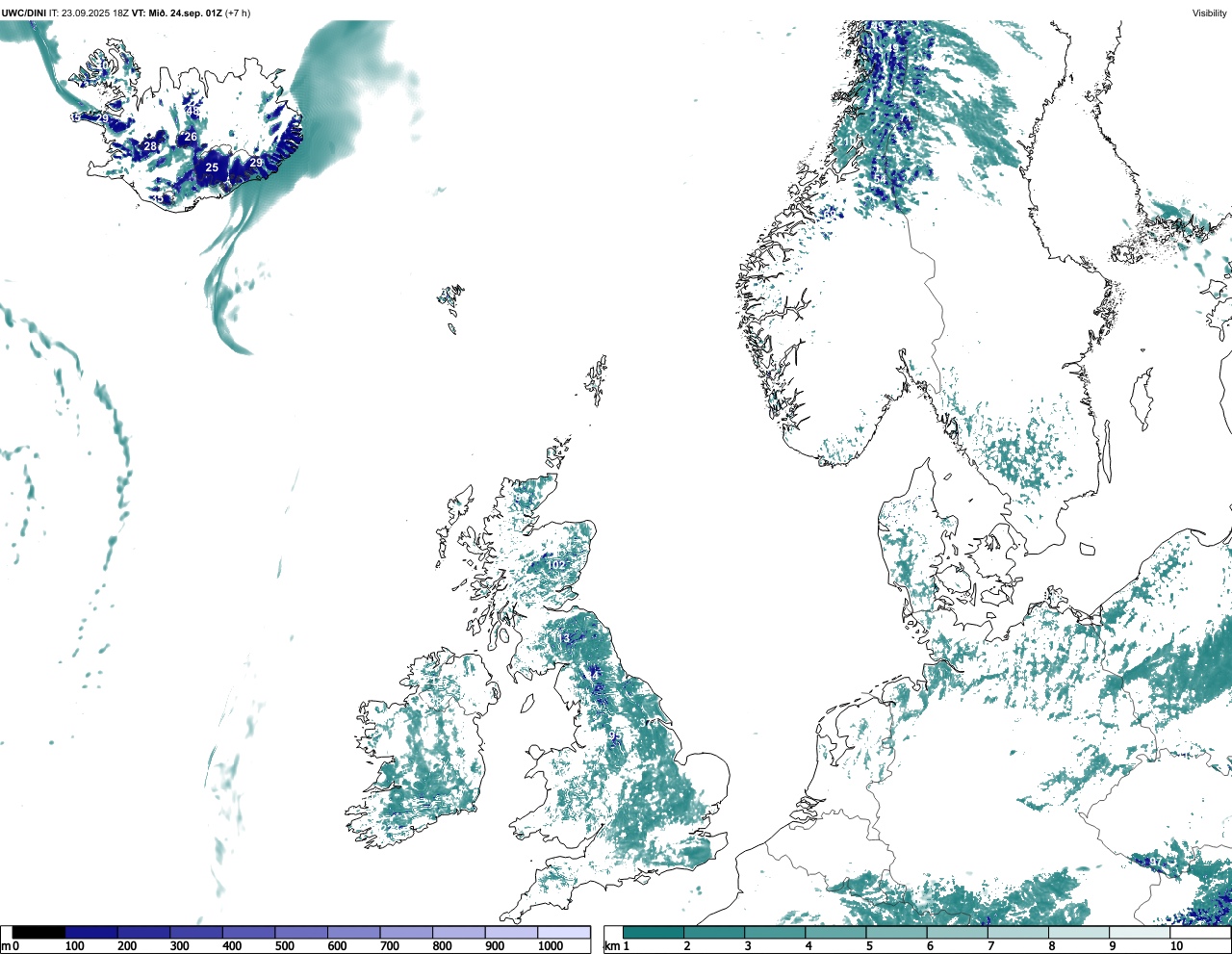Screen dimensions: 1232x954
Task: Select the '28' value over western Iceland
Action: [150, 147]
